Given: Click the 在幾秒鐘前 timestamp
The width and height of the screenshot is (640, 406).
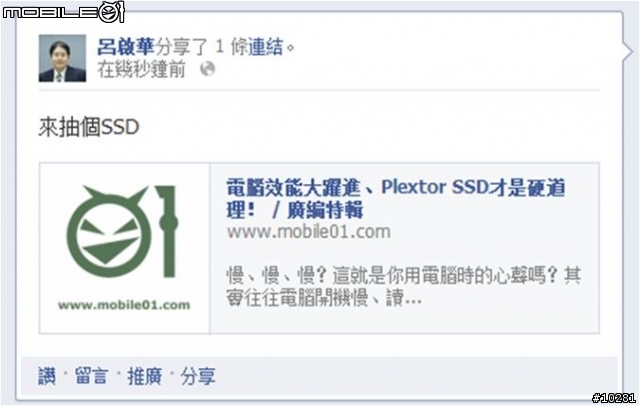Looking at the screenshot, I should click(x=141, y=69).
